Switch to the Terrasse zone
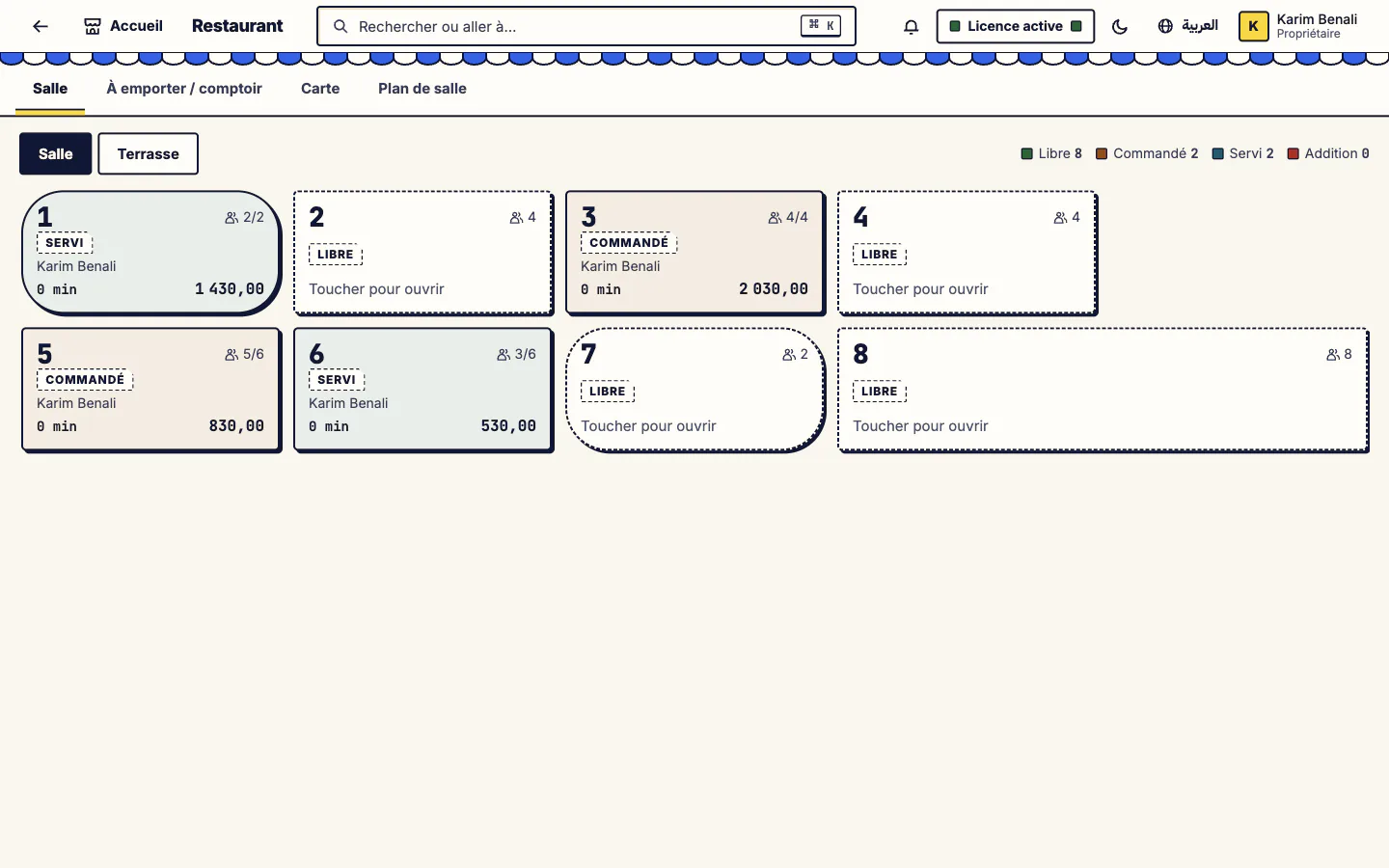This screenshot has width=1389, height=868. pyautogui.click(x=149, y=153)
